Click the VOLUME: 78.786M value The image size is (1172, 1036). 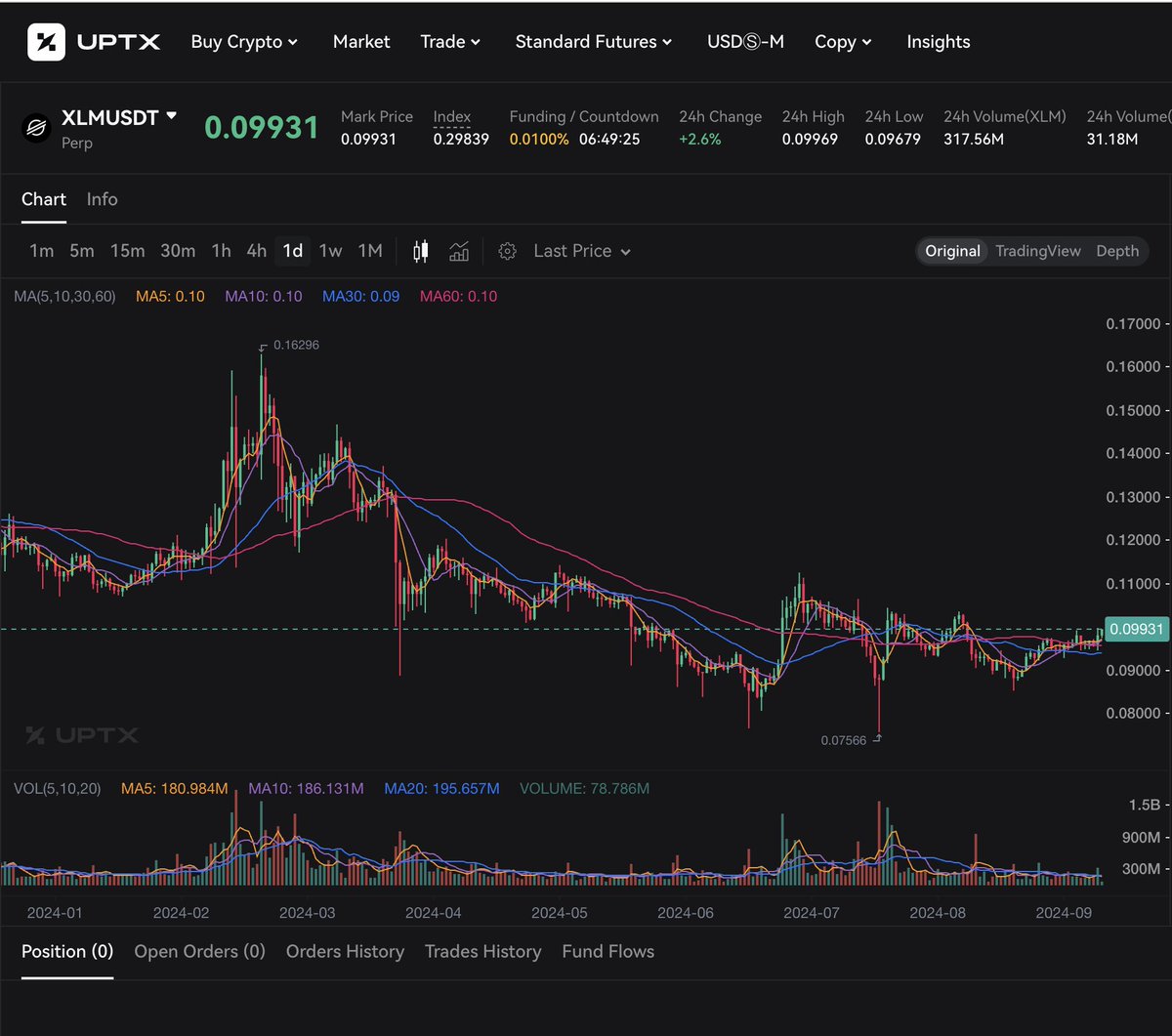(584, 788)
